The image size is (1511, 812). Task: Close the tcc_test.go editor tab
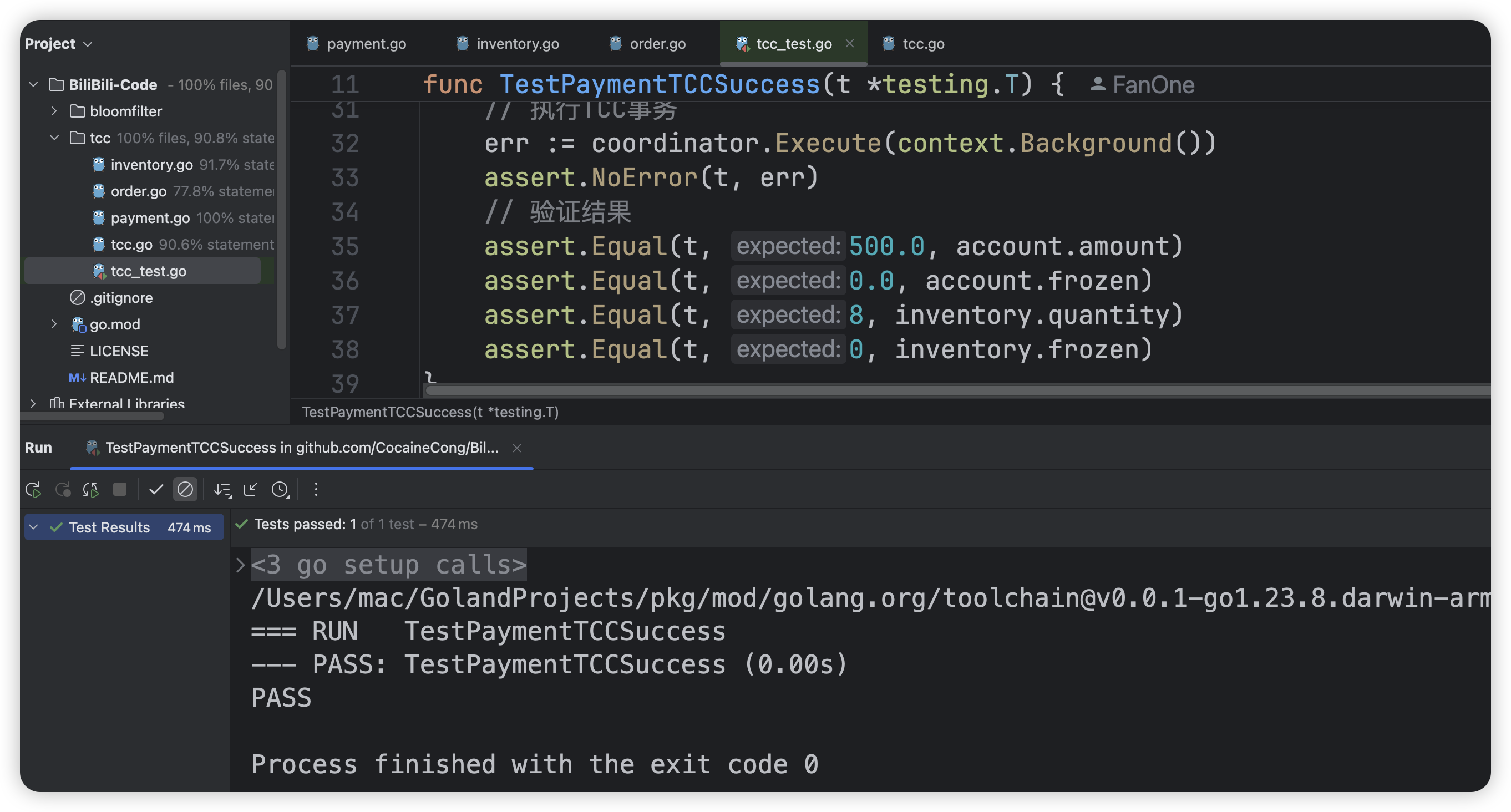pyautogui.click(x=849, y=43)
